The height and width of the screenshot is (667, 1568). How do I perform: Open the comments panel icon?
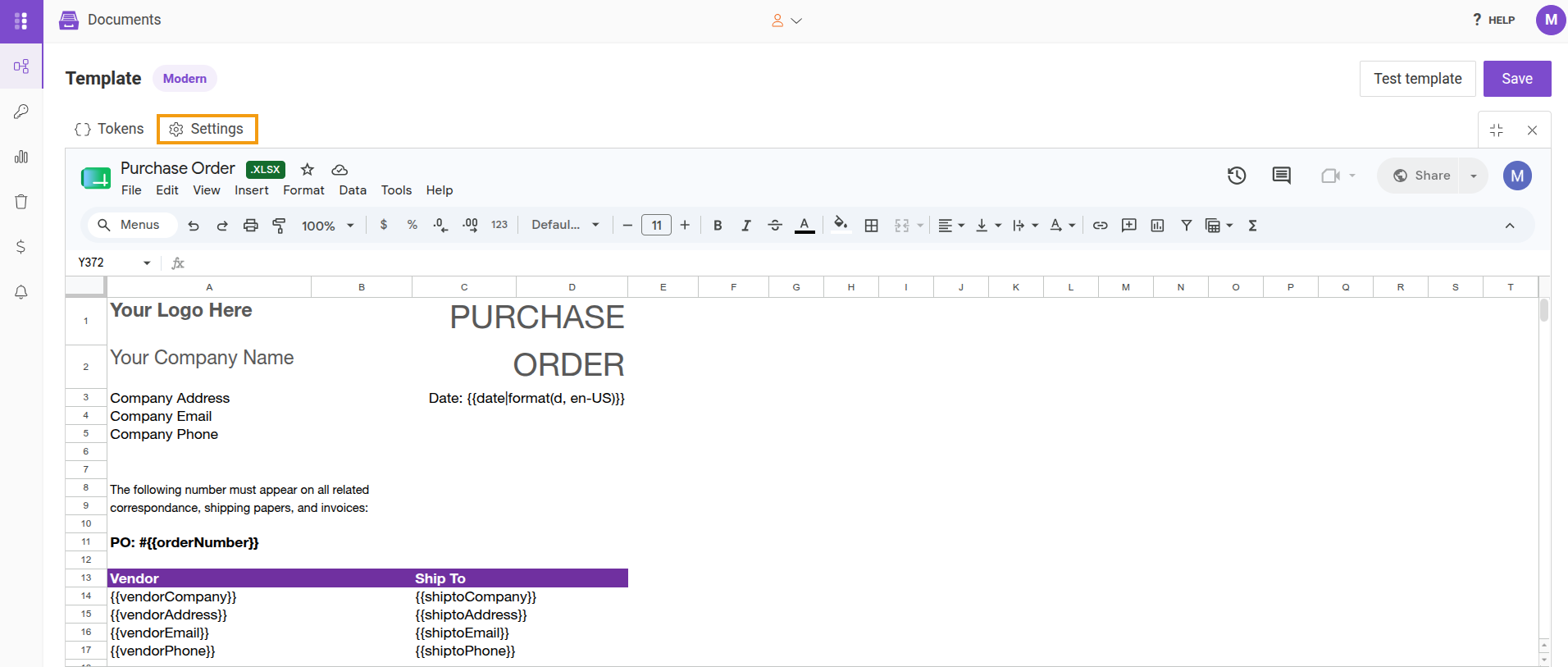(x=1282, y=176)
